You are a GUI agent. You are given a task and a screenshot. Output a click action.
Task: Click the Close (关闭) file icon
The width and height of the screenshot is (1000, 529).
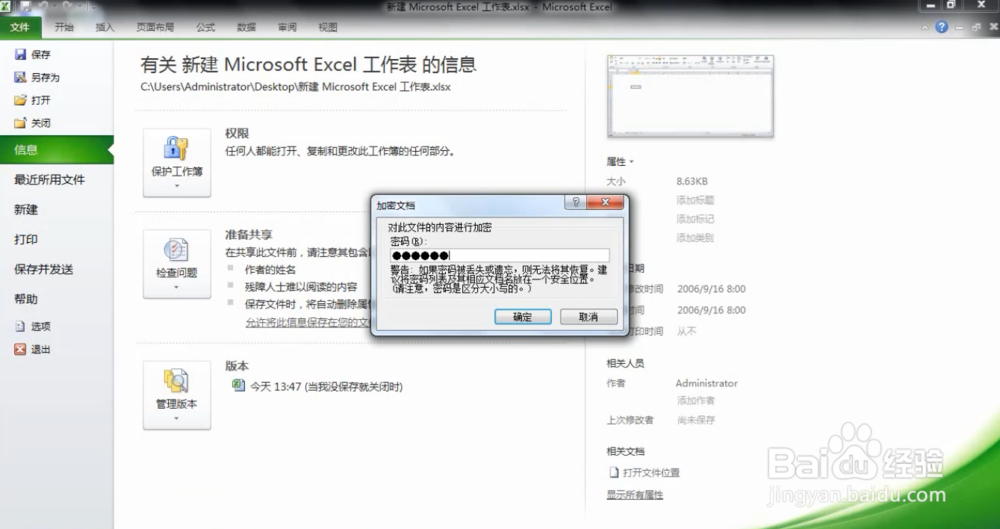pyautogui.click(x=20, y=123)
